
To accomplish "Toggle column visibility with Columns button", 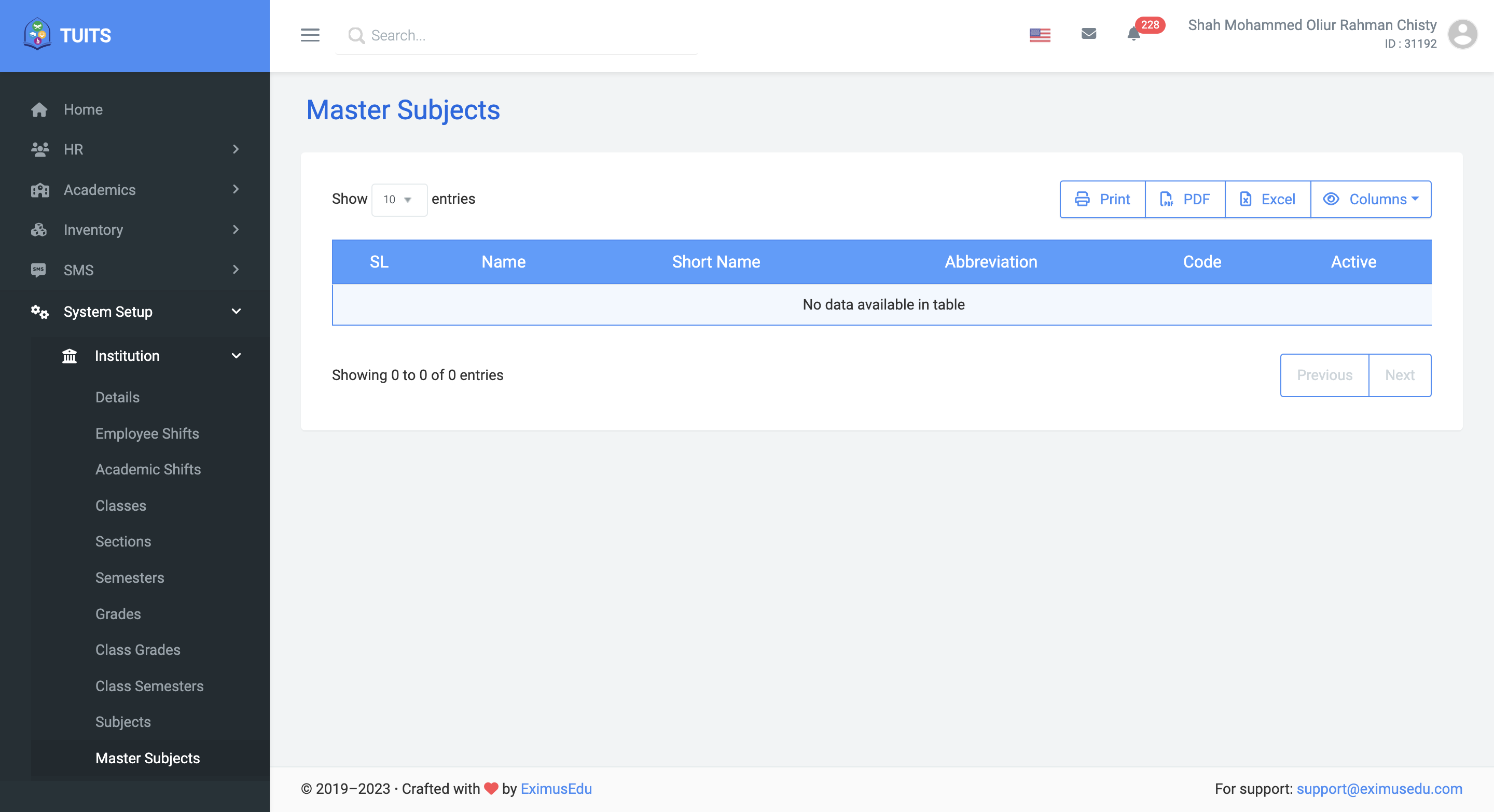I will point(1371,200).
